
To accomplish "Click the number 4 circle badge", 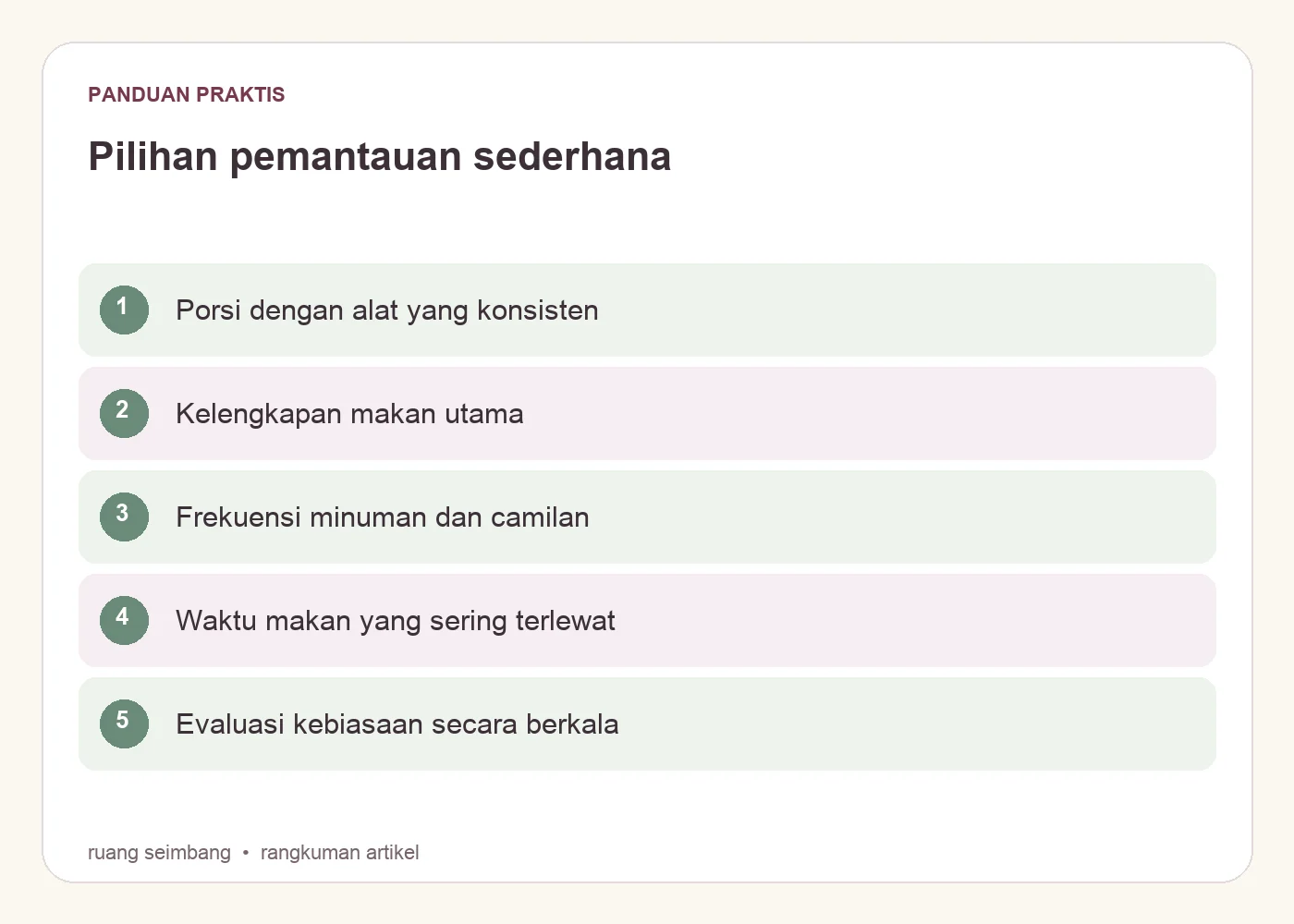I will (124, 620).
